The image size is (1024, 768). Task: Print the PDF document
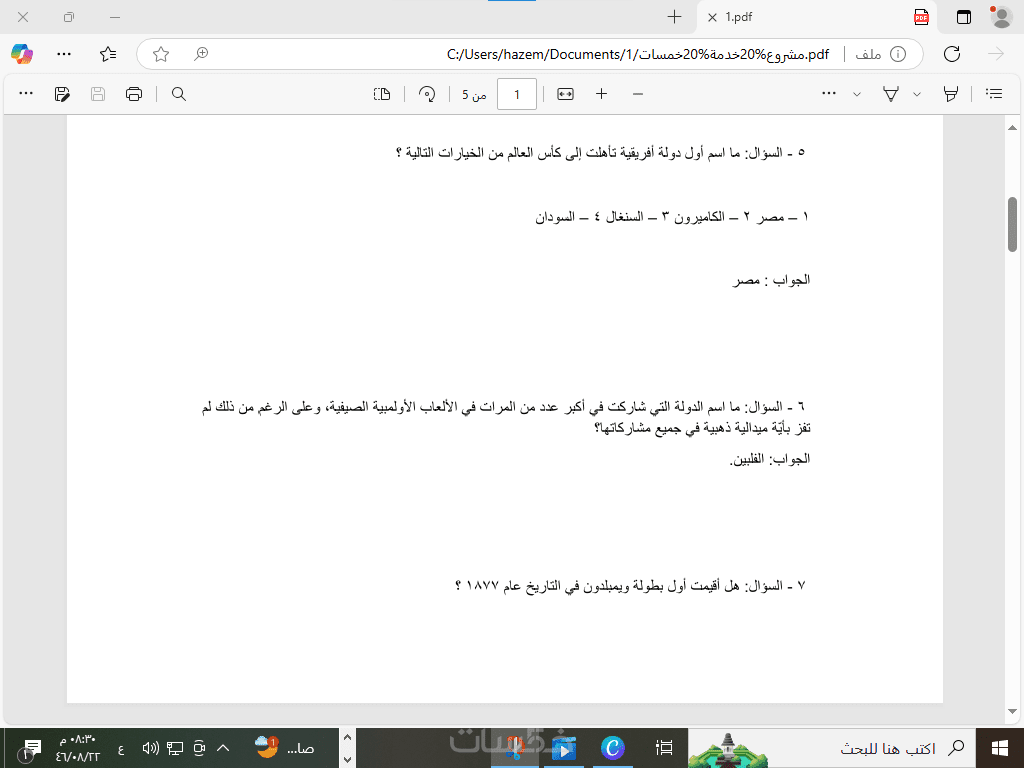[134, 94]
